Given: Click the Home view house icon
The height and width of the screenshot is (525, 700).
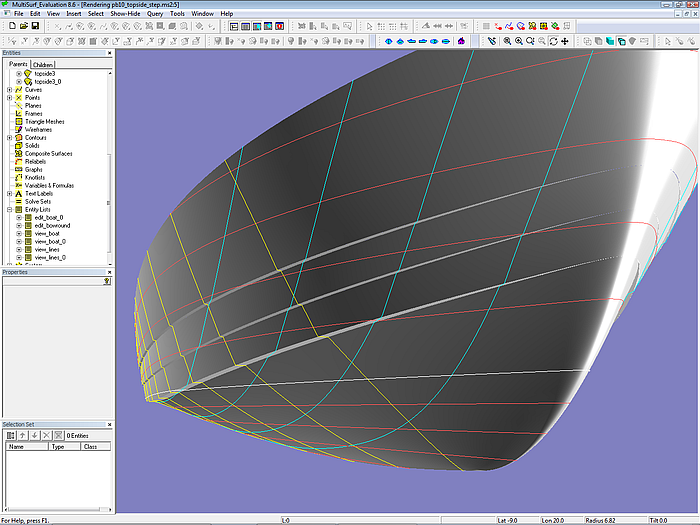Looking at the screenshot, I should (x=461, y=41).
